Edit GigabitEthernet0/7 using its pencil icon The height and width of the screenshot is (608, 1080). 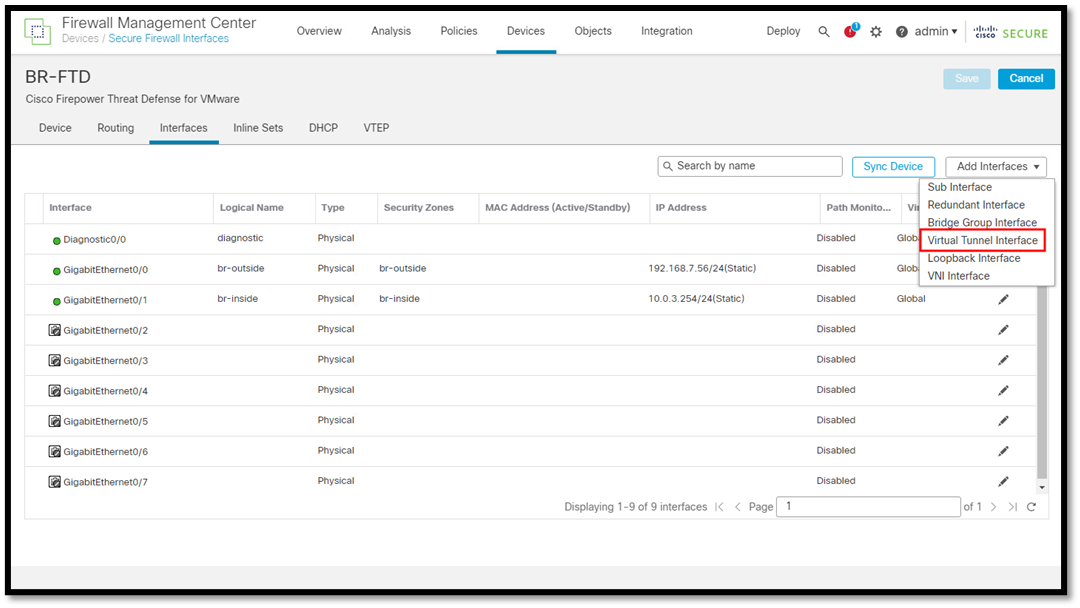coord(1003,481)
